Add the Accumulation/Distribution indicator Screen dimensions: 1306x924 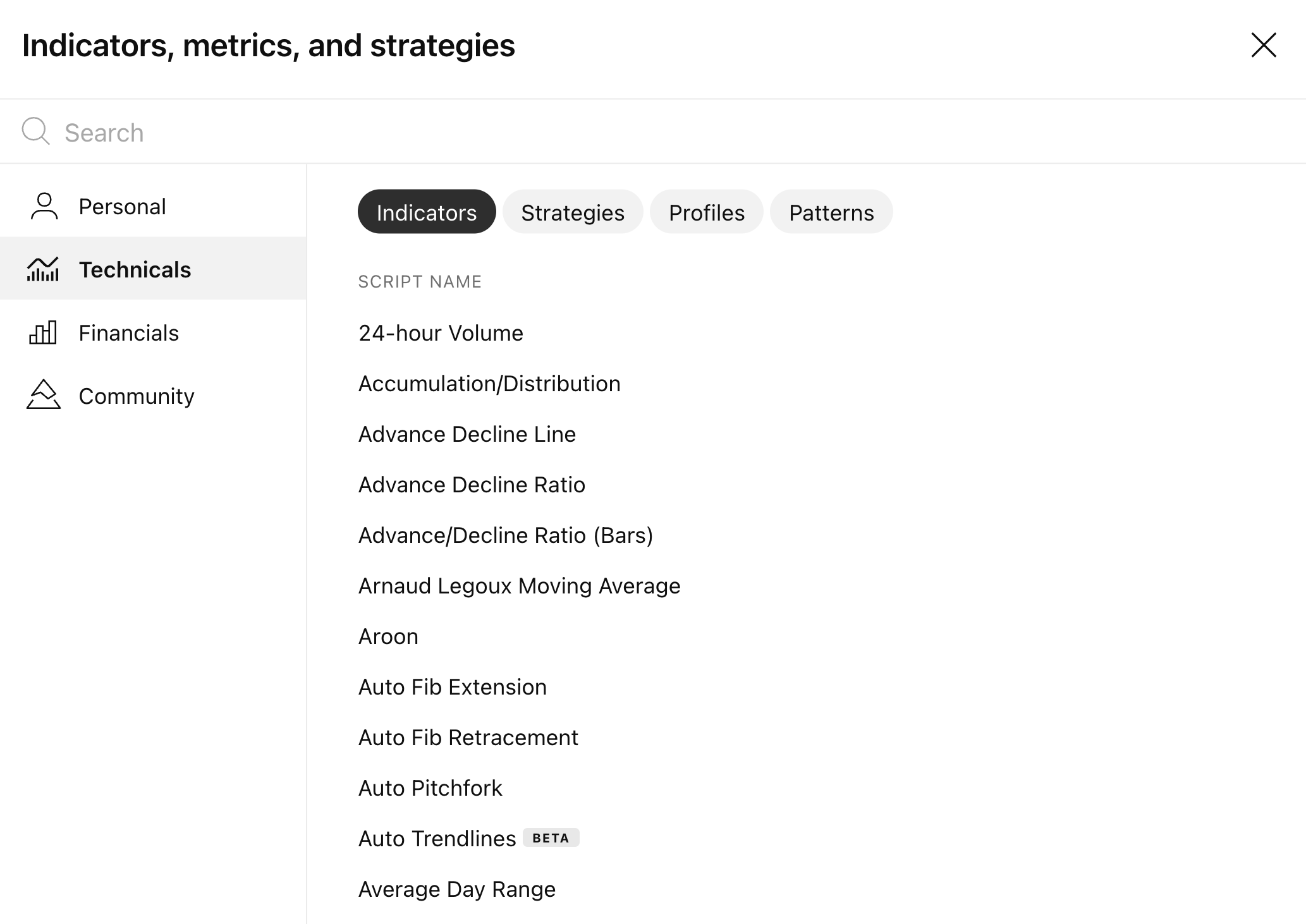click(489, 384)
